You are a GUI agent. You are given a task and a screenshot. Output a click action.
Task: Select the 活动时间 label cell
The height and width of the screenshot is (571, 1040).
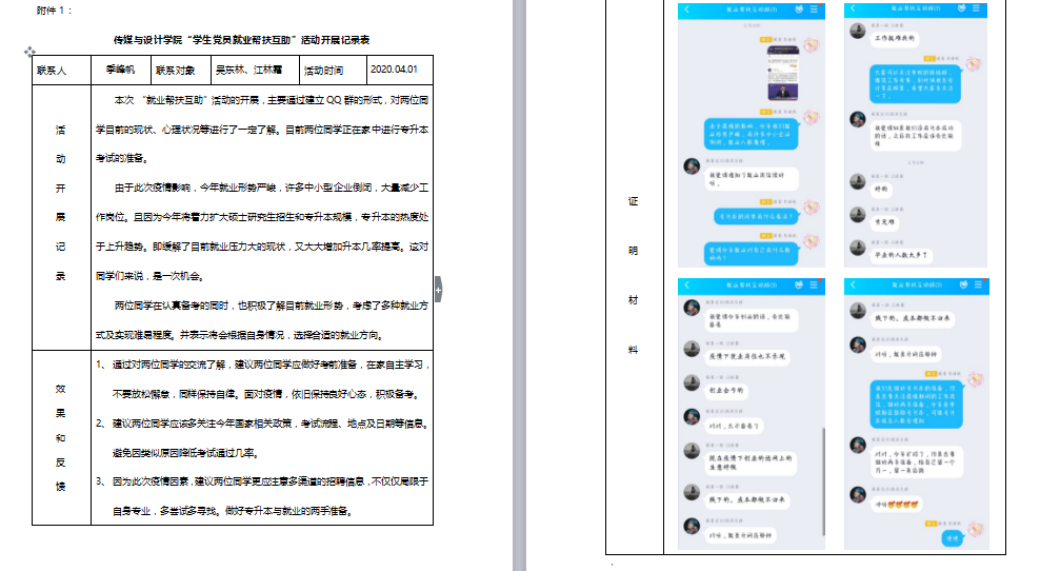click(323, 71)
